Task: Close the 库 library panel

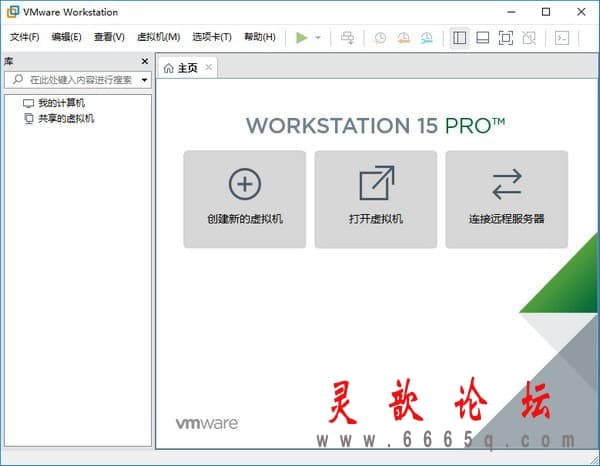Action: [145, 61]
